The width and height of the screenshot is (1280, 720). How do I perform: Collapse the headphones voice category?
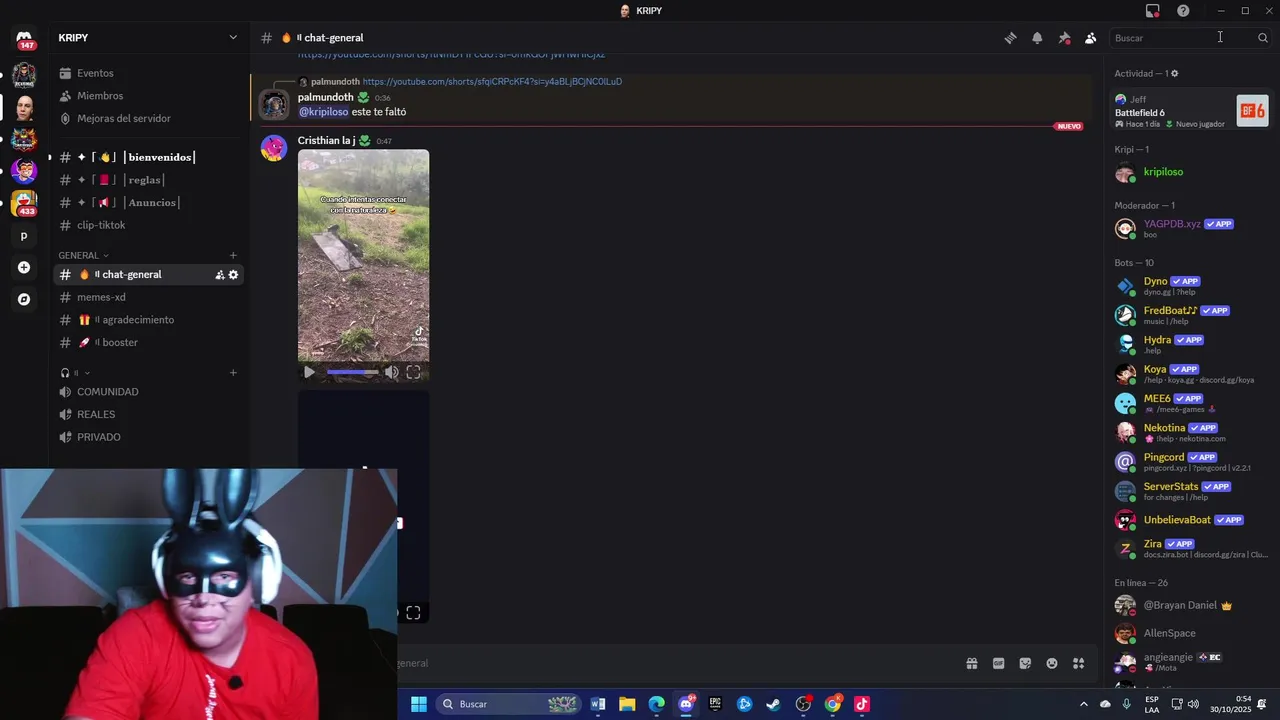75,373
